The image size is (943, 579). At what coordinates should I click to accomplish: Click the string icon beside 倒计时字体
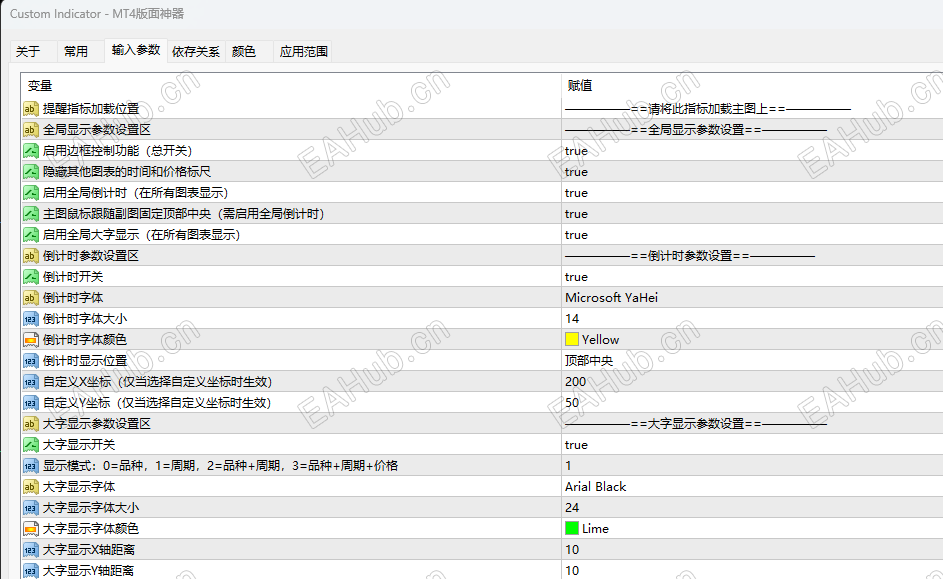pos(31,298)
